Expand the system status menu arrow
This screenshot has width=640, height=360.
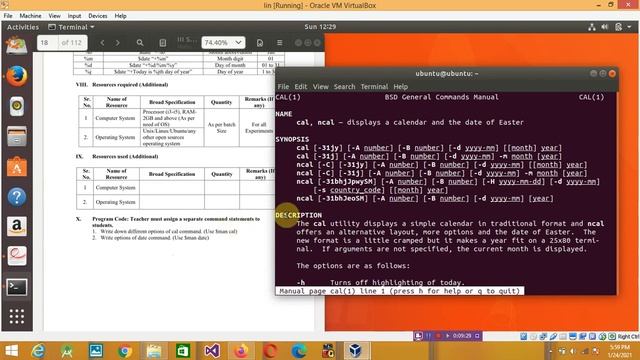(629, 27)
